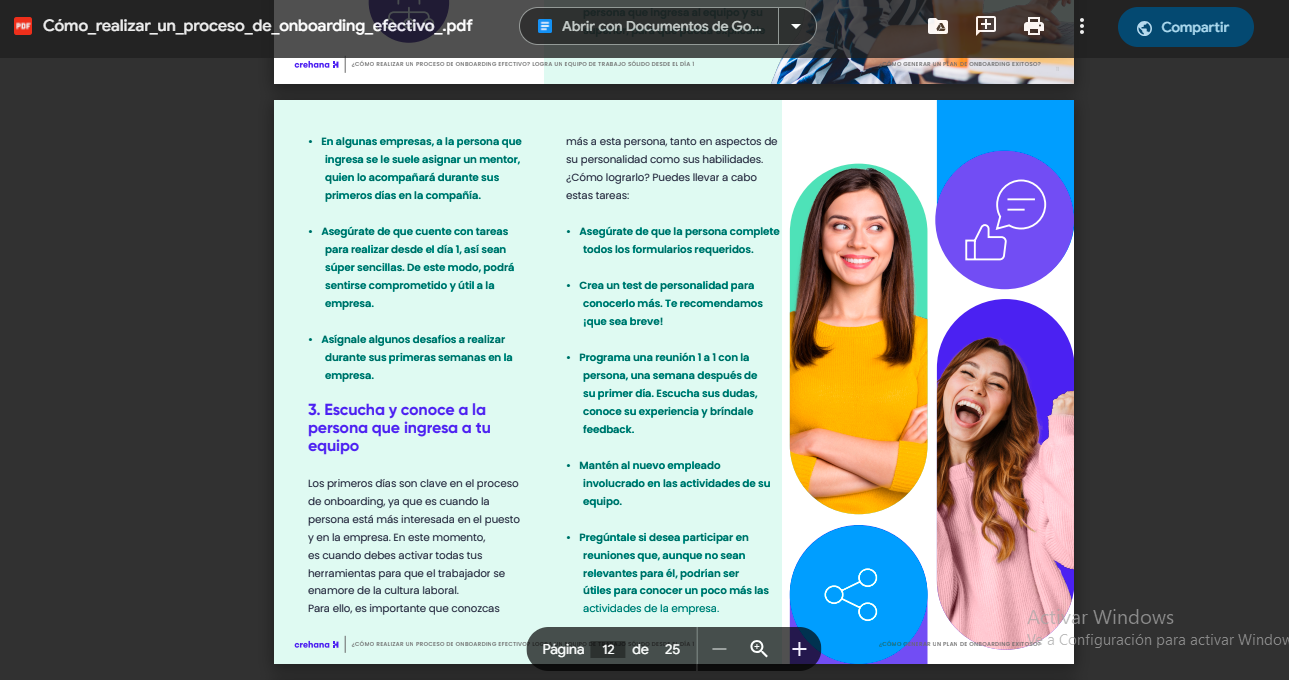Viewport: 1289px width, 680px height.
Task: Click the globe icon on the Compartir button
Action: (1143, 27)
